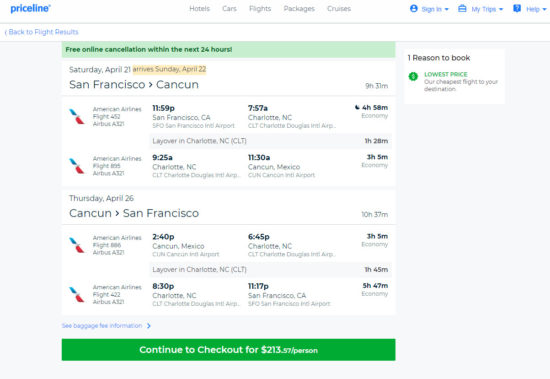
Task: Click the American Airlines logo for Flight 422
Action: (77, 294)
